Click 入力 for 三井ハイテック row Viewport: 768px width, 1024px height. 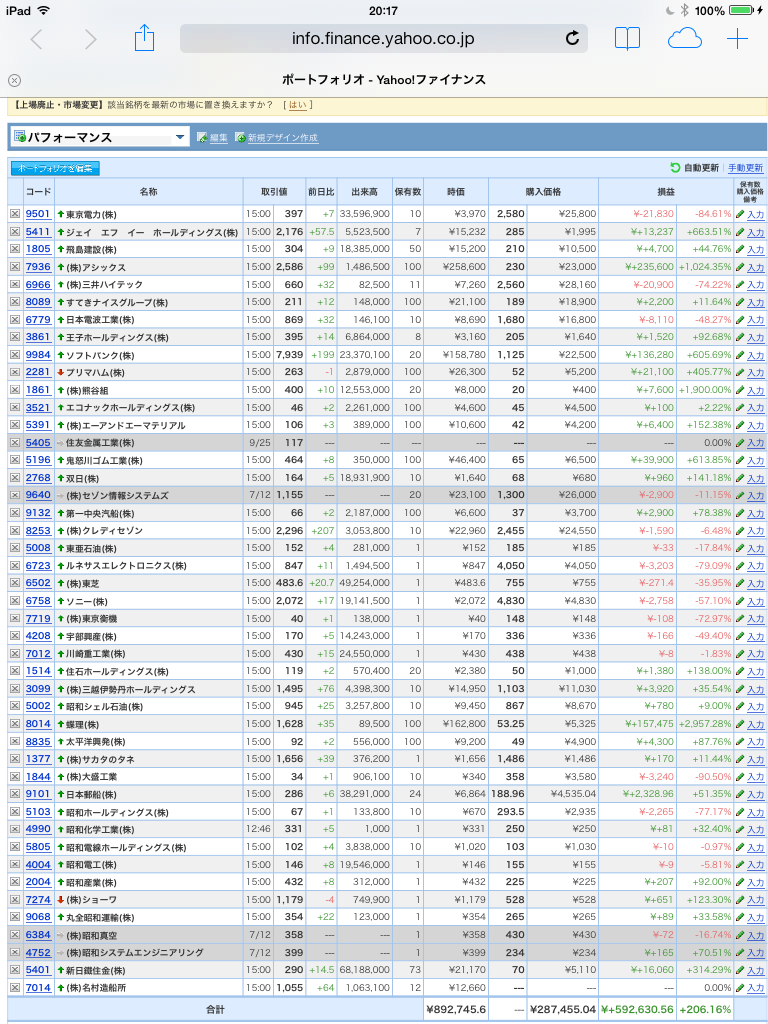tap(756, 285)
